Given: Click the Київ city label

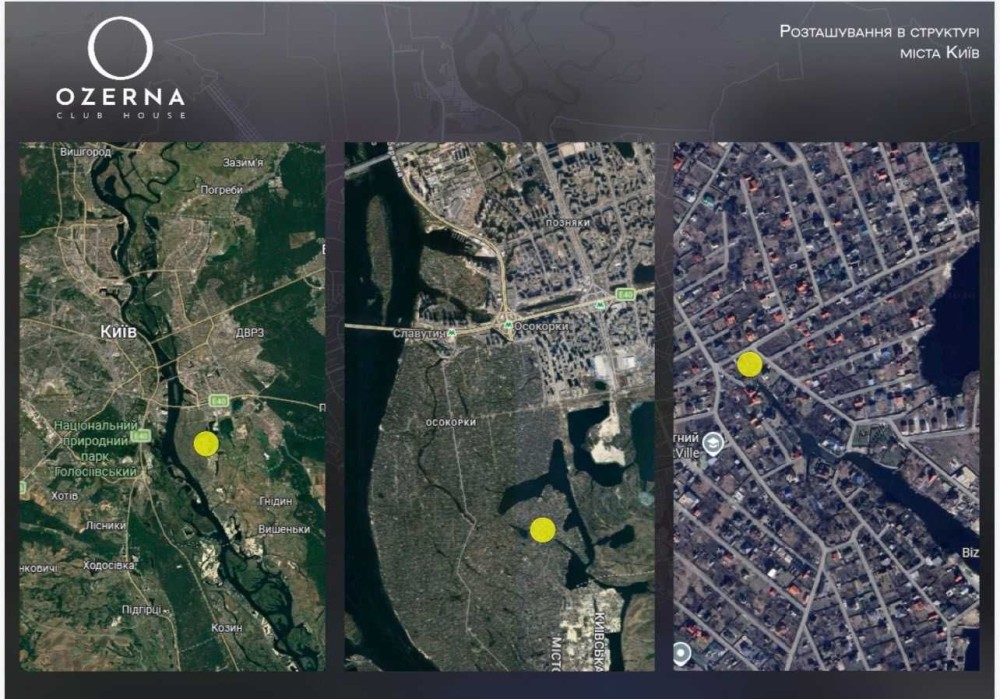Looking at the screenshot, I should click(119, 332).
